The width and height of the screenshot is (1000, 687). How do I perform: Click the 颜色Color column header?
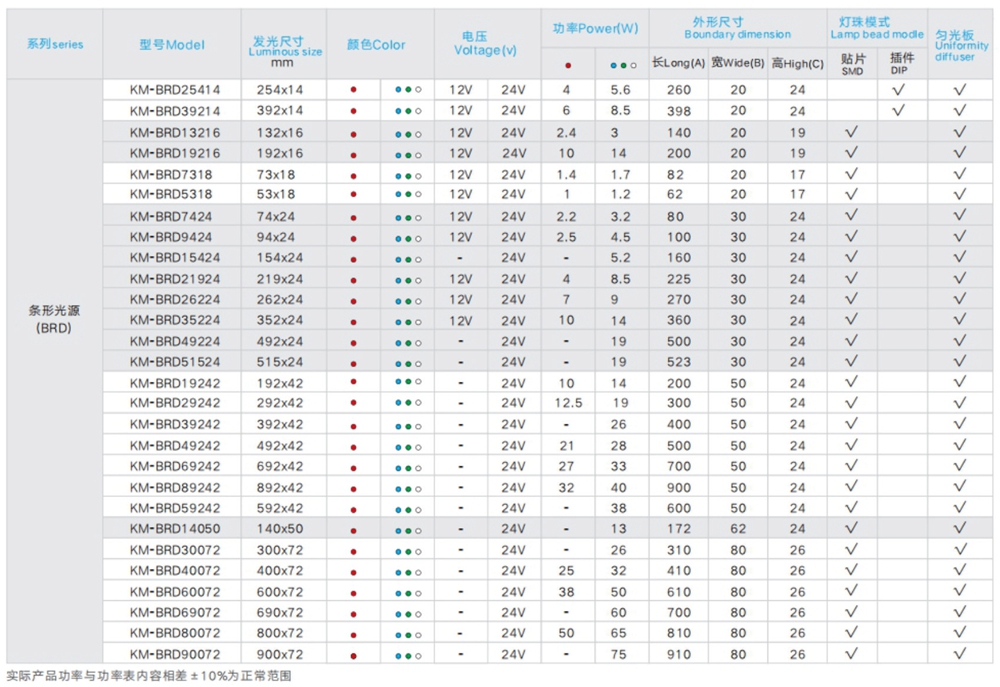click(376, 45)
